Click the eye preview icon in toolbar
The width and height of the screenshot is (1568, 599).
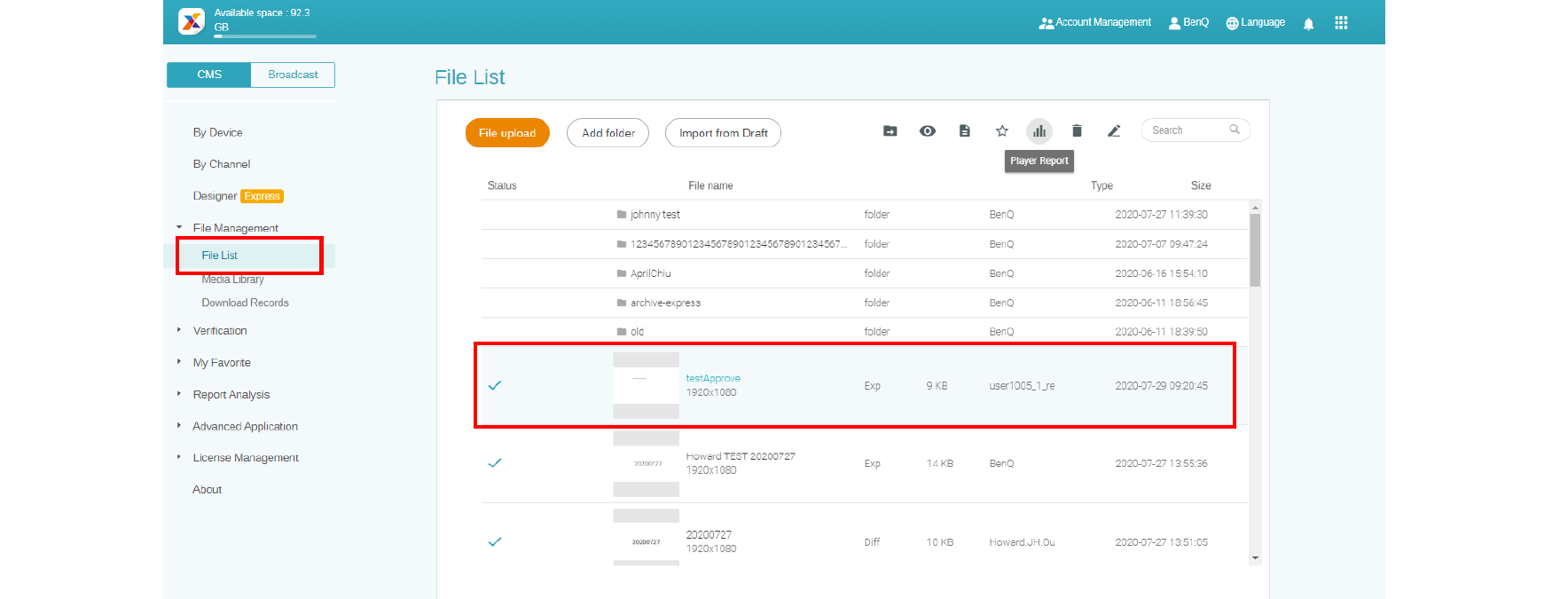[x=928, y=131]
